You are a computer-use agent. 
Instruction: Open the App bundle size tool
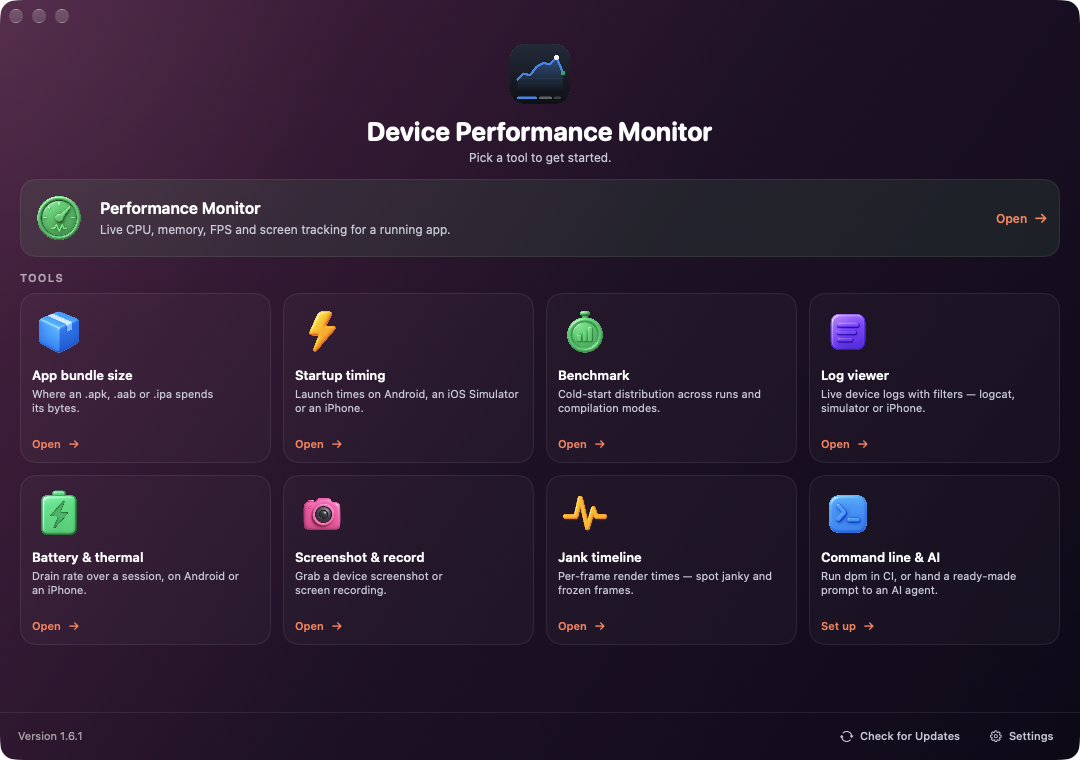pyautogui.click(x=56, y=444)
